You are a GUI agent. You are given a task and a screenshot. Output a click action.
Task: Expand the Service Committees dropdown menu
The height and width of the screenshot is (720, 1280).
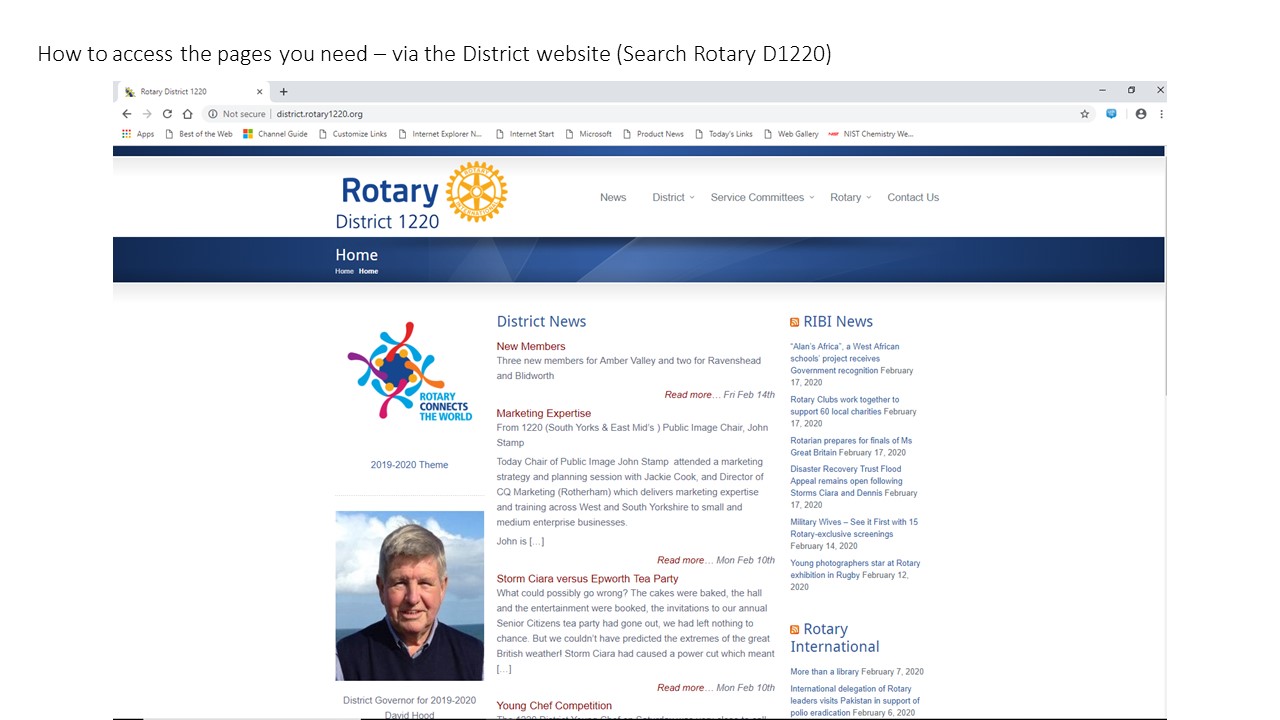point(761,198)
